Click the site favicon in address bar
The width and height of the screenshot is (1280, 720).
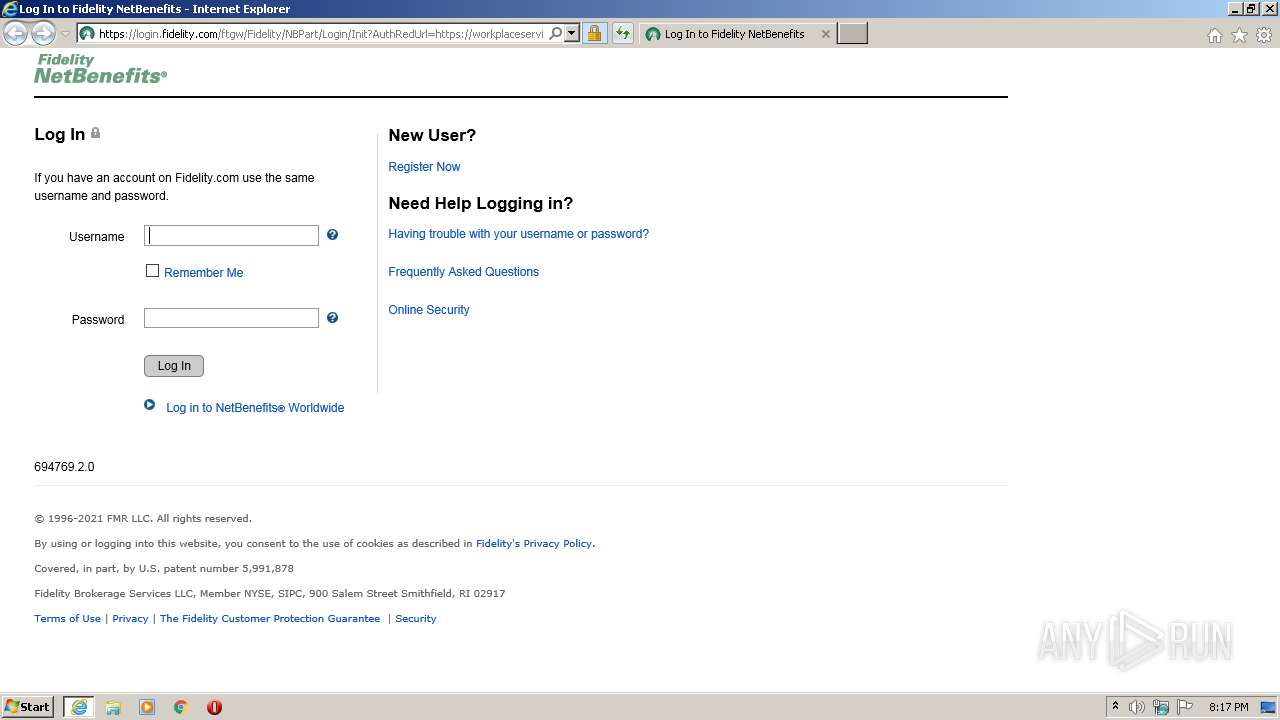pos(87,34)
